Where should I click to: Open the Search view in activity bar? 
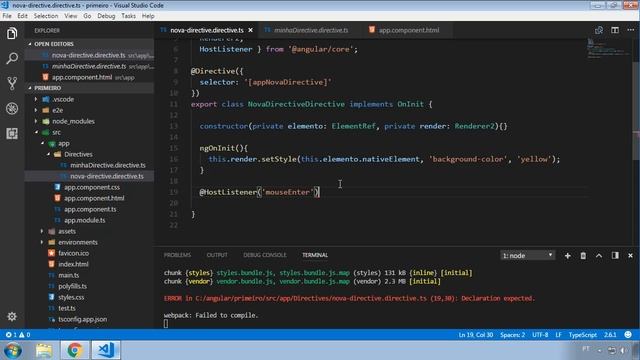tap(12, 58)
